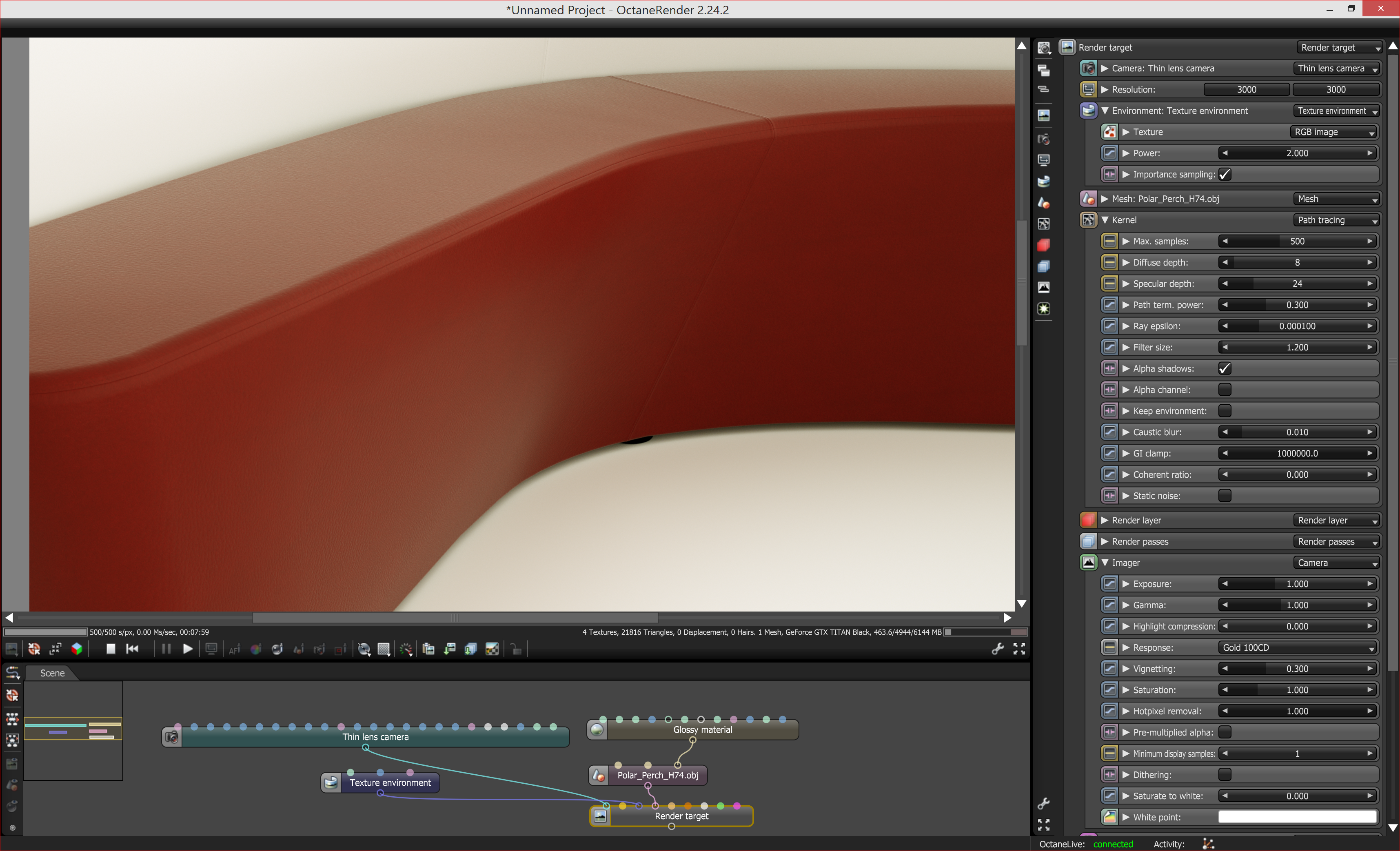
Task: Open the Gold 100CD response dropdown
Action: (1298, 647)
